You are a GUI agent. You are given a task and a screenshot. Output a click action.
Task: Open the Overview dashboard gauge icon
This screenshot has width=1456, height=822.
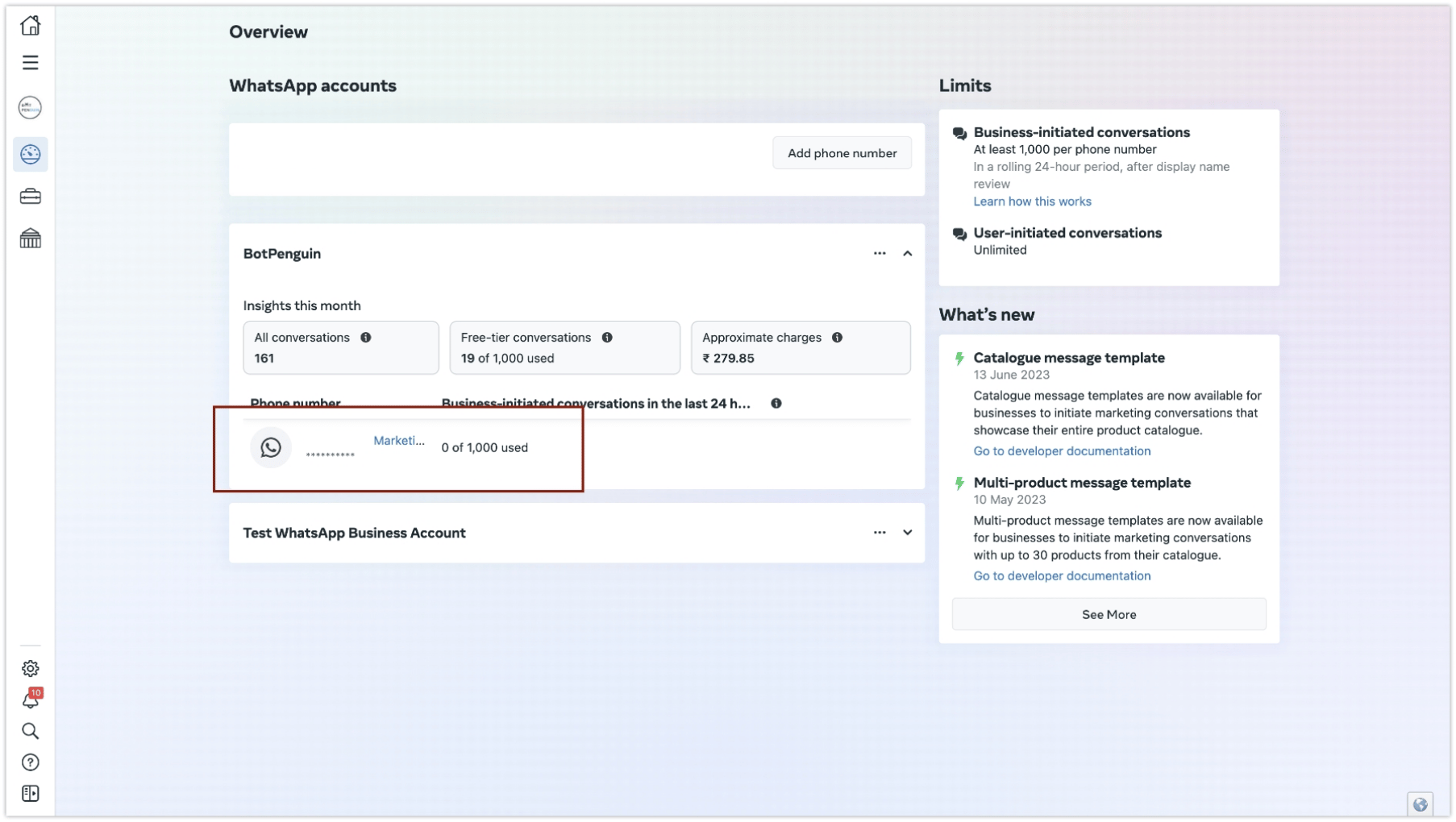point(31,154)
